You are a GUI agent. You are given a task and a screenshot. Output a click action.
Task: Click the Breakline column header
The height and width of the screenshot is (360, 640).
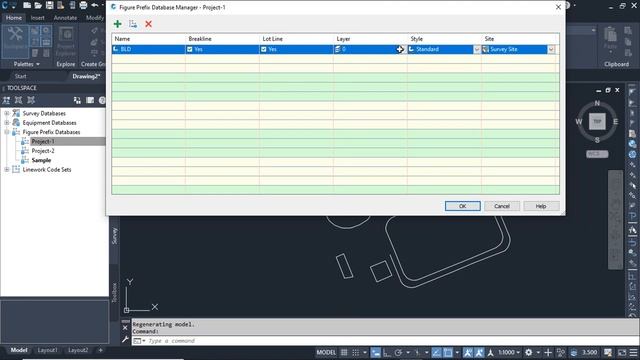coord(222,39)
